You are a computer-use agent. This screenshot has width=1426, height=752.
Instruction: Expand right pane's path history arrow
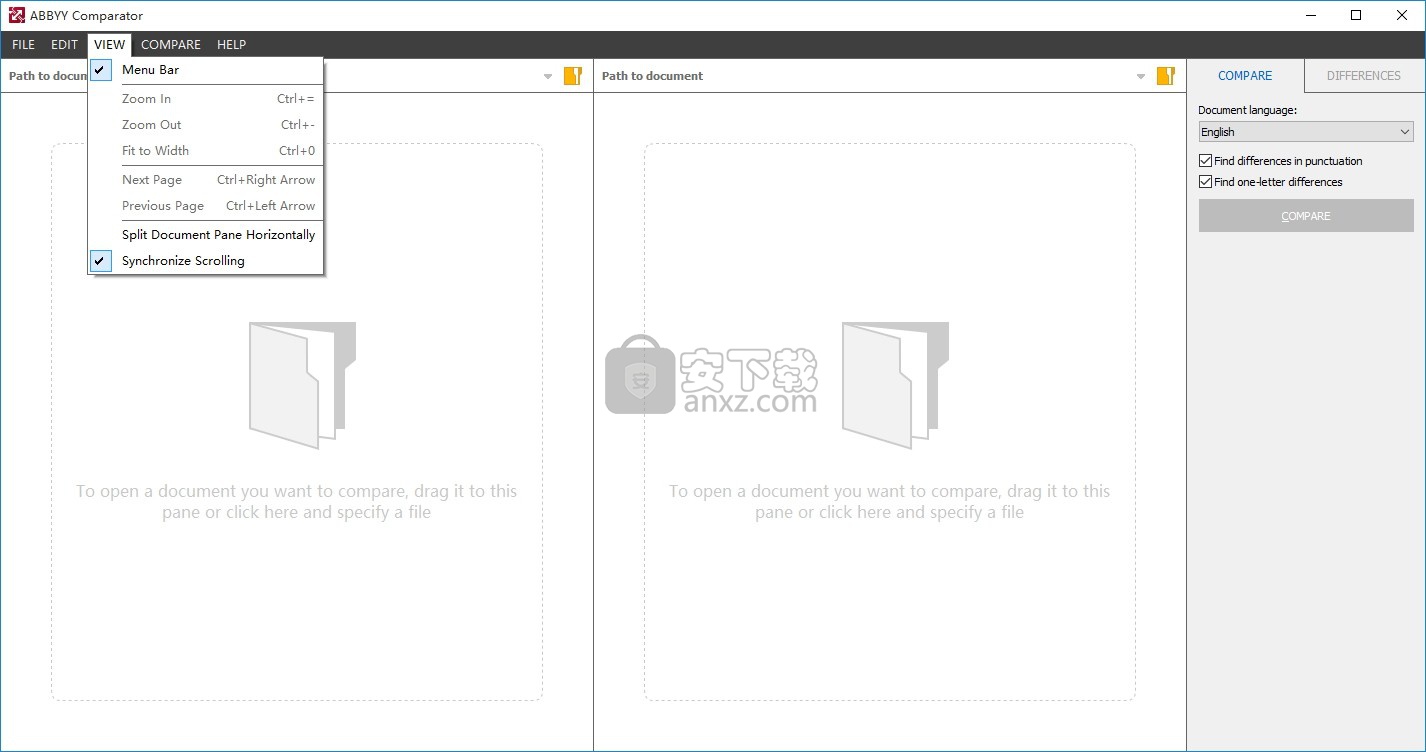pos(1141,77)
